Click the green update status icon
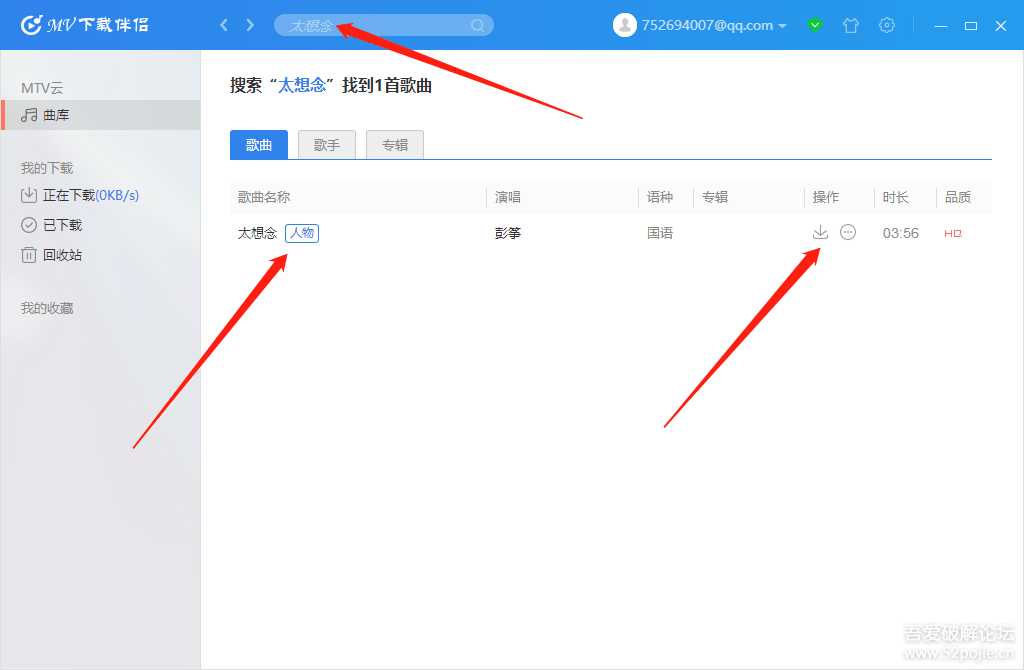 tap(815, 25)
